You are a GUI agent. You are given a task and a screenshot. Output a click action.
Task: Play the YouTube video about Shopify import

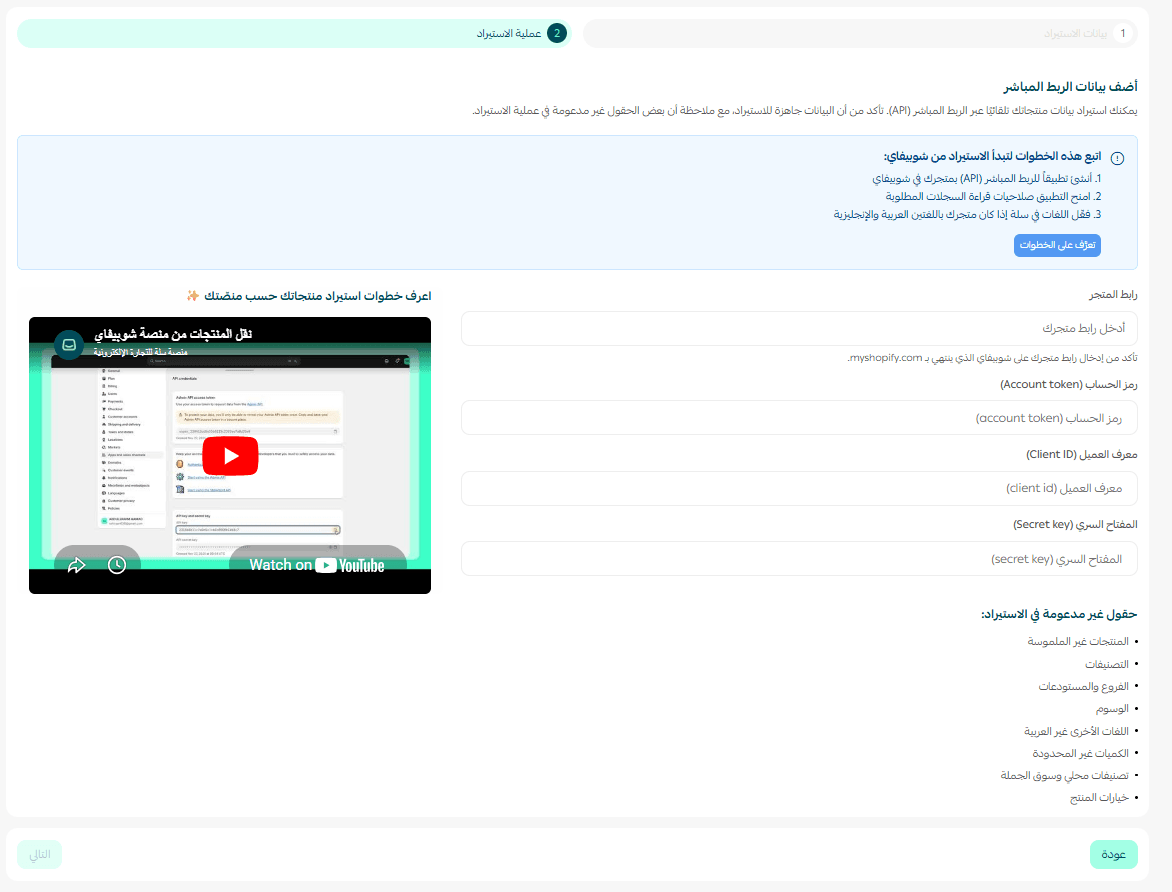(x=231, y=456)
